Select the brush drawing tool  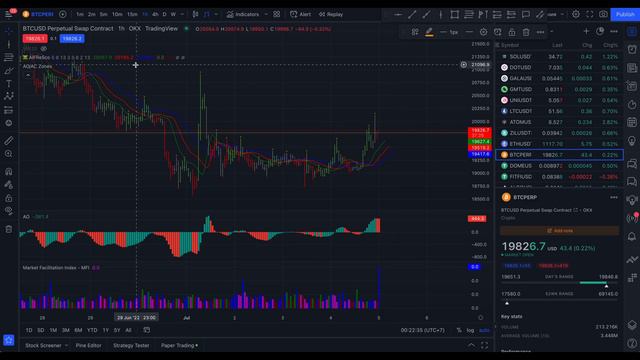click(9, 71)
